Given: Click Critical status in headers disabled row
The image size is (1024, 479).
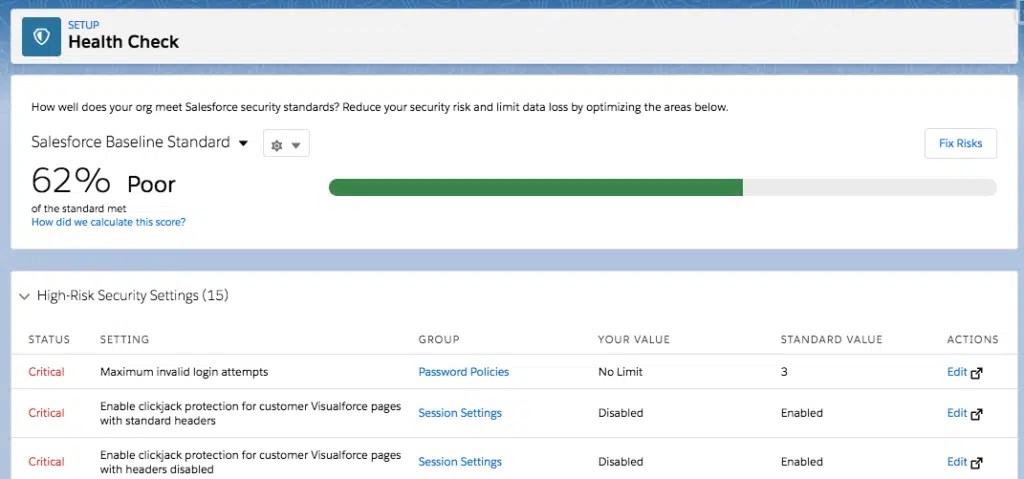Looking at the screenshot, I should pos(46,462).
